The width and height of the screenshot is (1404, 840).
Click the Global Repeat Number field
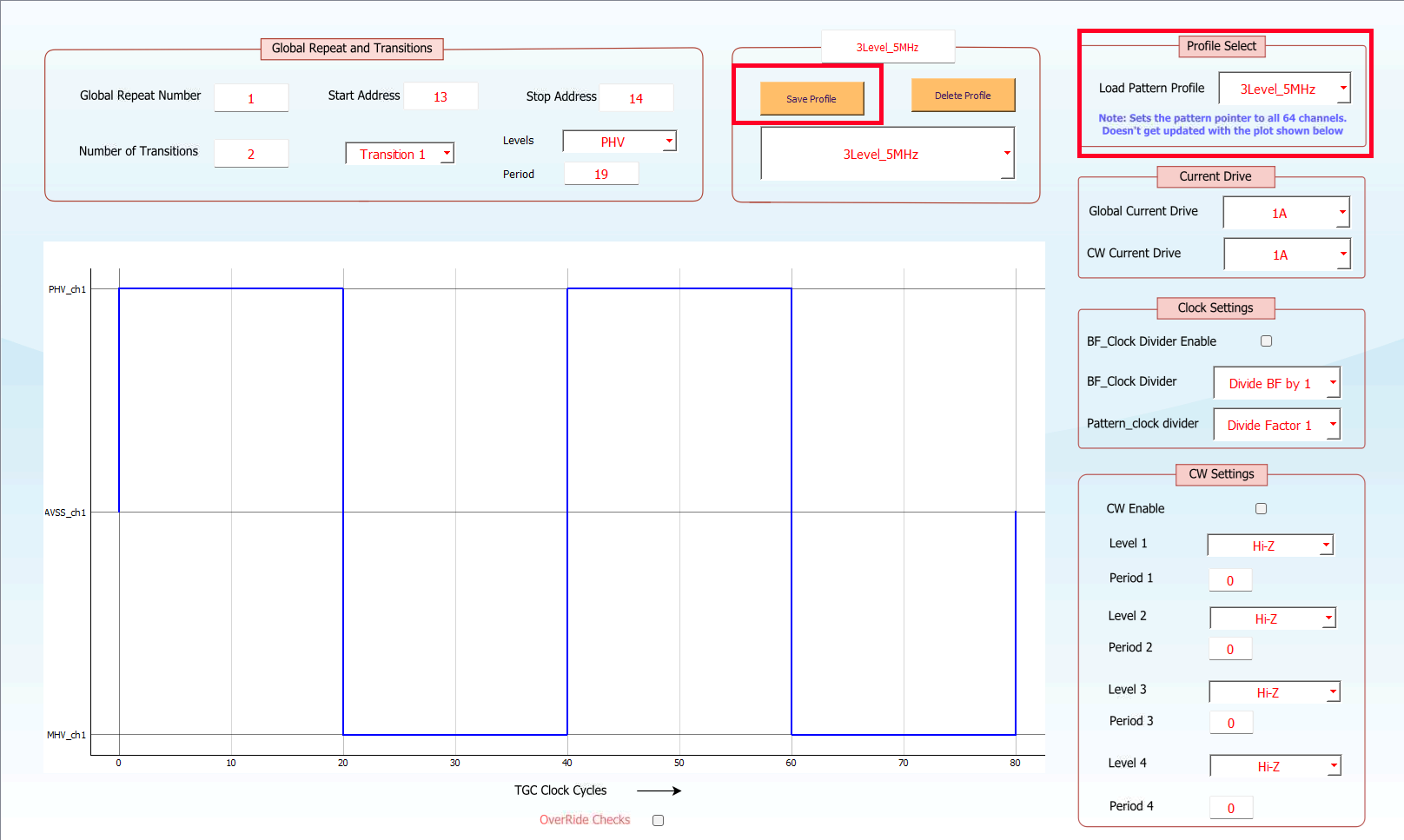pos(251,98)
